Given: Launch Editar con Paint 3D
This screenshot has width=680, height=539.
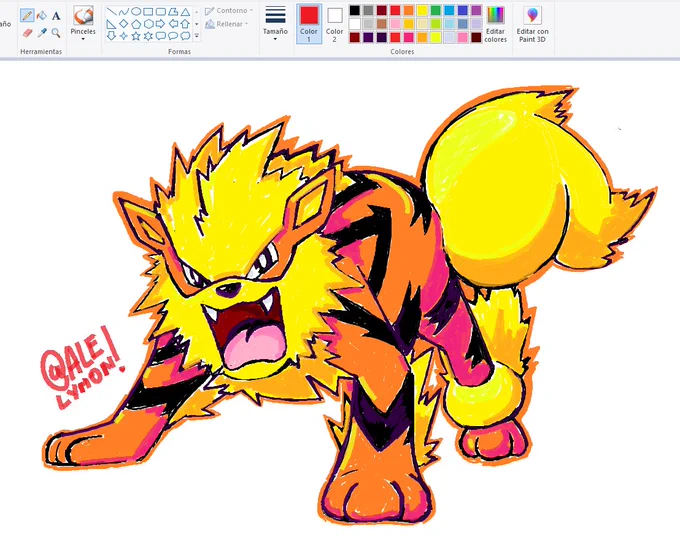Looking at the screenshot, I should 532,24.
